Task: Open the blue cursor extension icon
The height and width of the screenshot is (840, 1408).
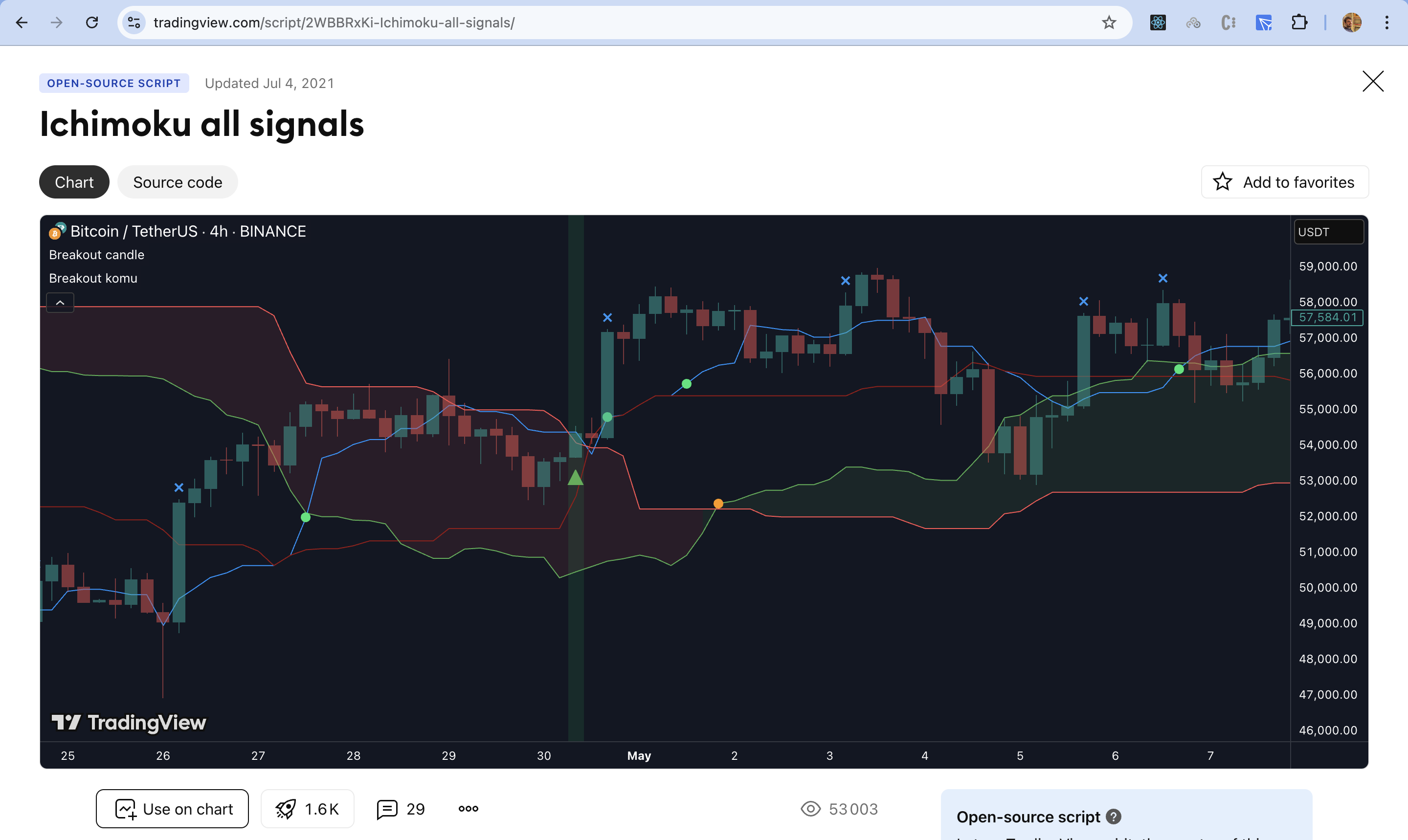Action: click(x=1264, y=22)
